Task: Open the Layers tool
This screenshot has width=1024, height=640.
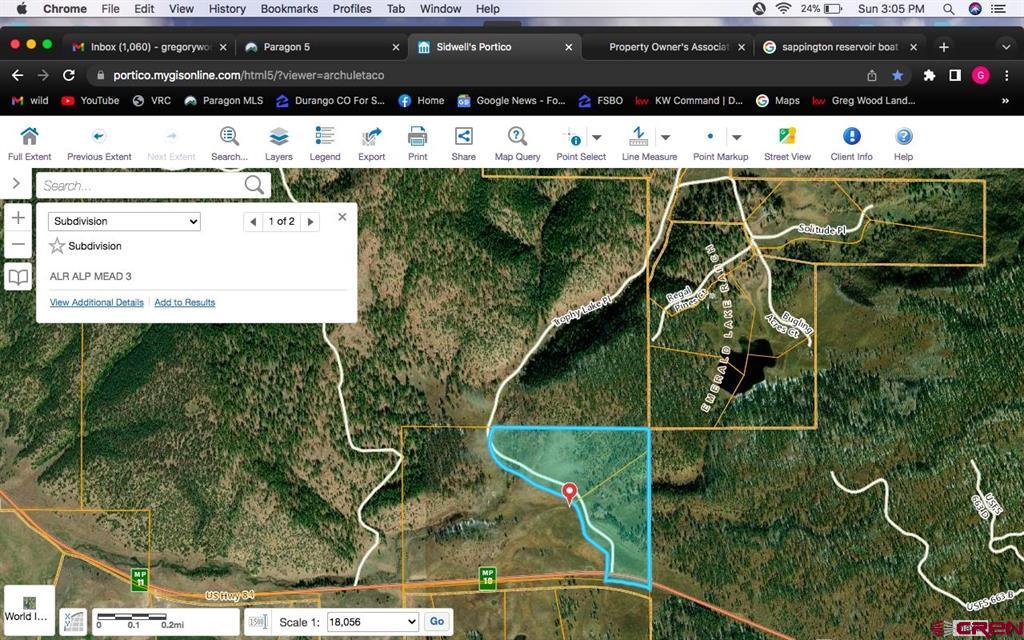Action: coord(278,137)
